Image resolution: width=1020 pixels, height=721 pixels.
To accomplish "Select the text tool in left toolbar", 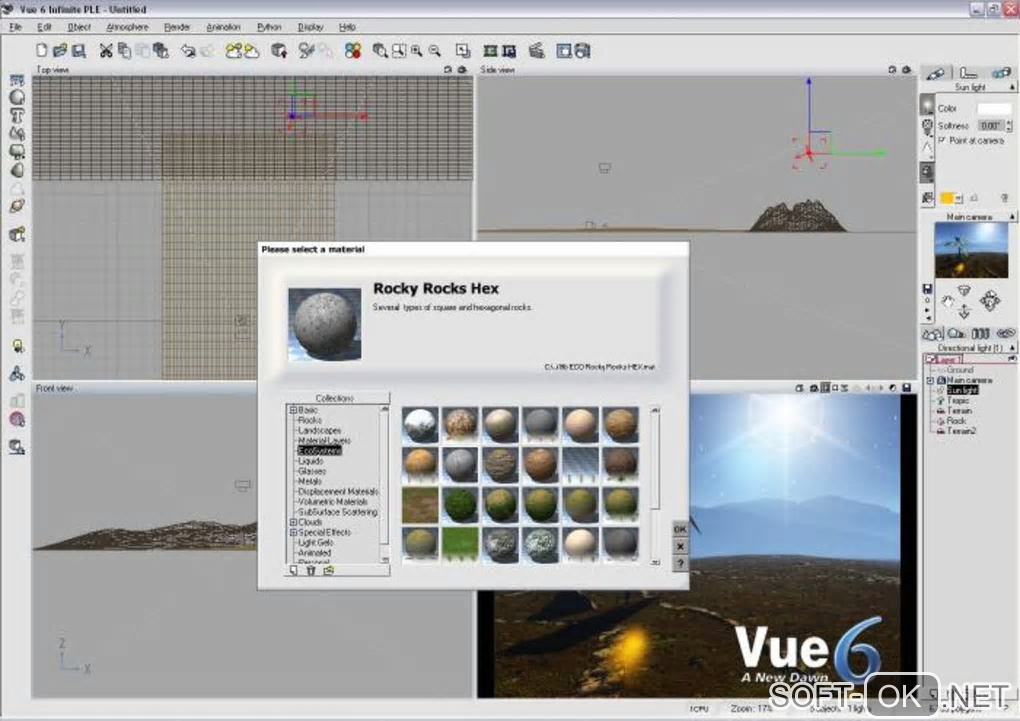I will (x=18, y=116).
